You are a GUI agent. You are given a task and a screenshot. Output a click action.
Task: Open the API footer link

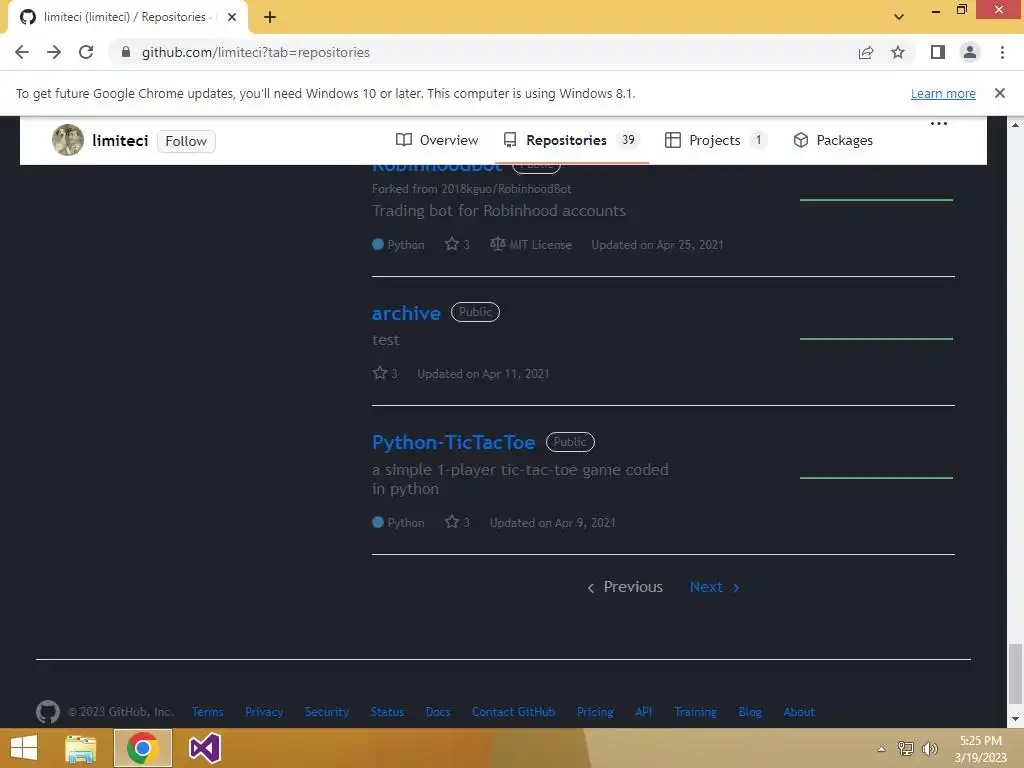point(643,712)
